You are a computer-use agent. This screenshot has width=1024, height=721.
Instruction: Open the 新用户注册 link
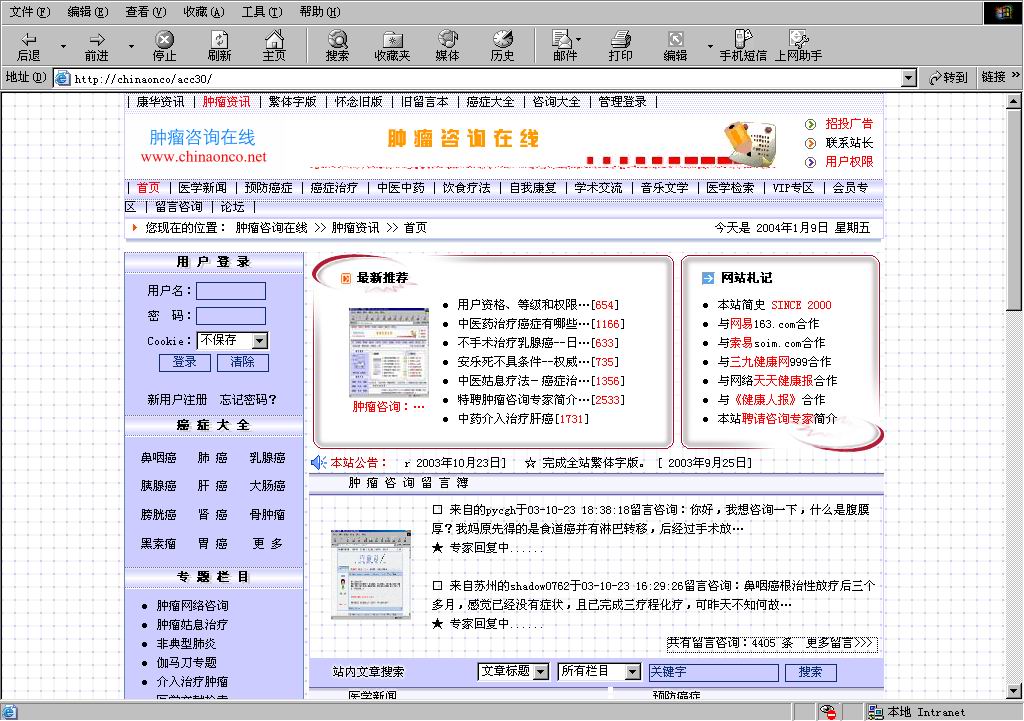pyautogui.click(x=177, y=400)
